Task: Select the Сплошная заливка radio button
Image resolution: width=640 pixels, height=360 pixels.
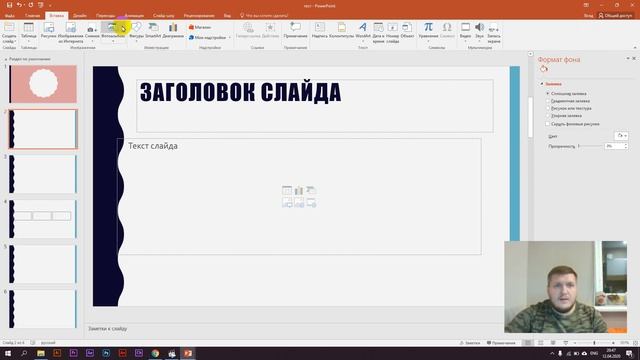Action: (x=548, y=93)
